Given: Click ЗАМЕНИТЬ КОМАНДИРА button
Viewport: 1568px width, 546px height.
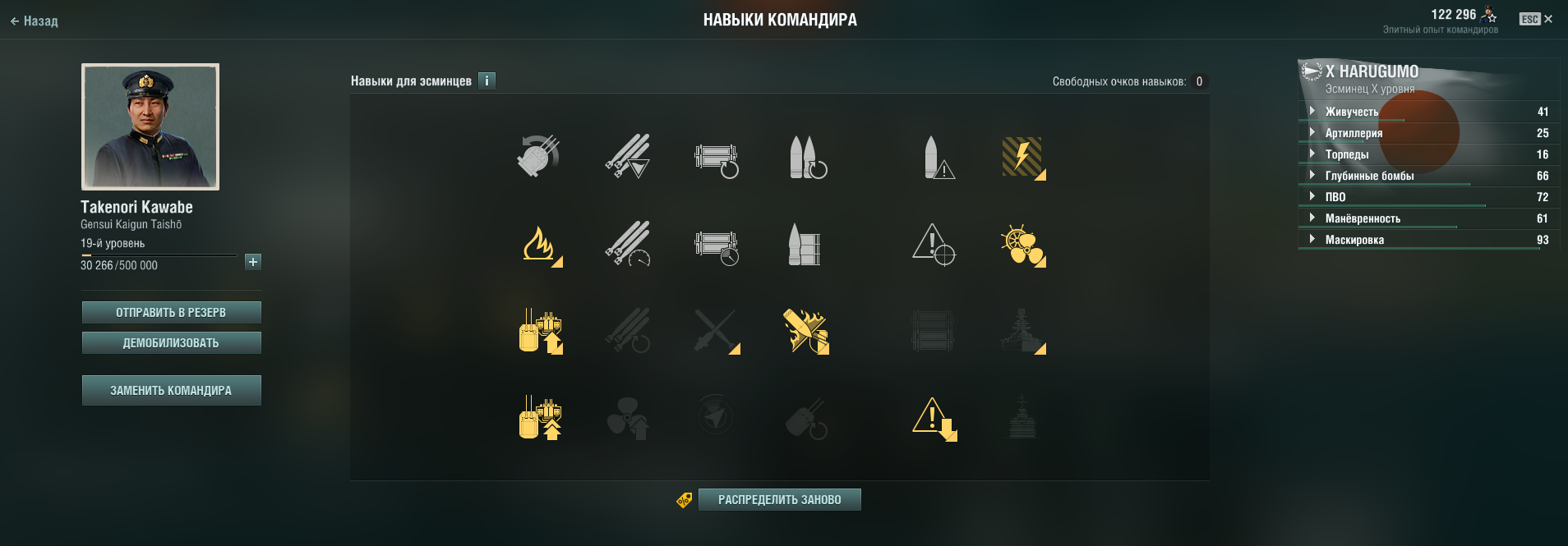Looking at the screenshot, I should tap(171, 390).
